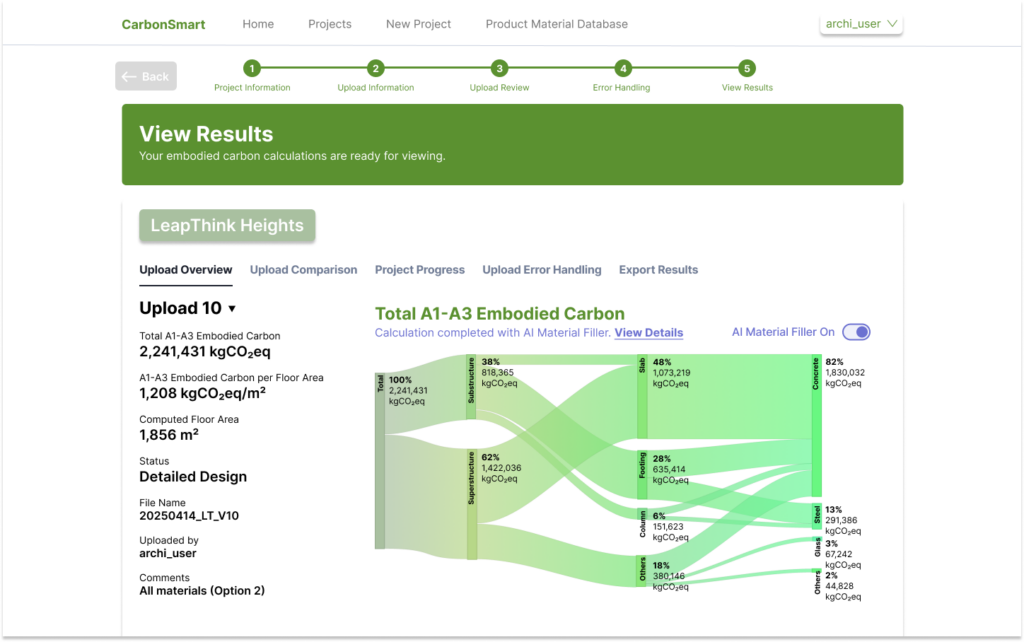Click the Steel node to highlight its flows
This screenshot has height=642, width=1024.
click(817, 518)
